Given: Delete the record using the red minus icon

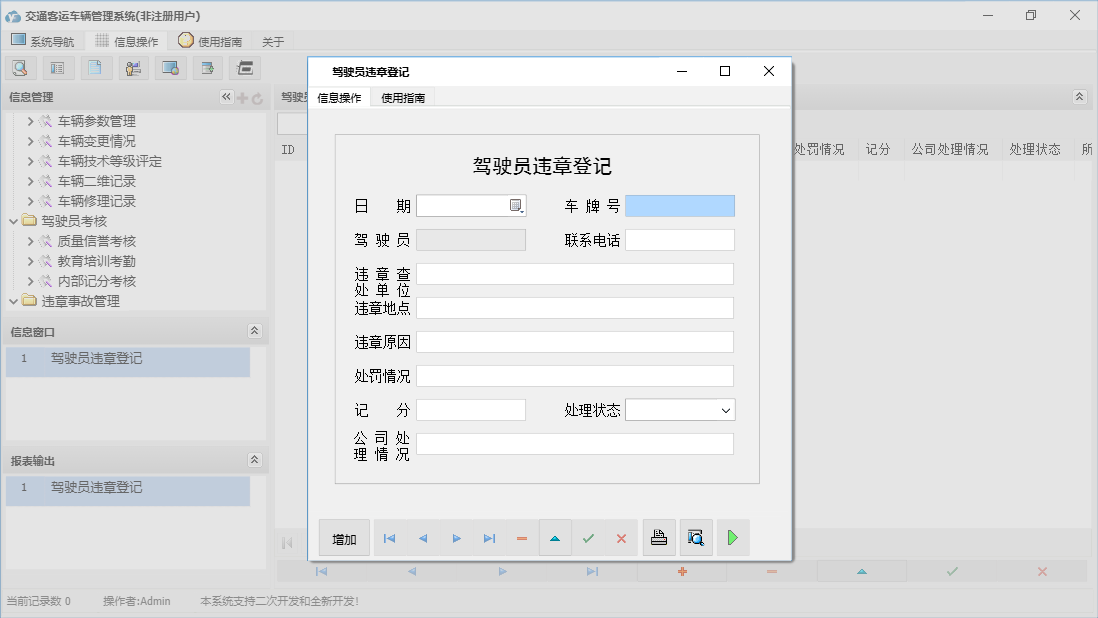Looking at the screenshot, I should click(x=522, y=537).
